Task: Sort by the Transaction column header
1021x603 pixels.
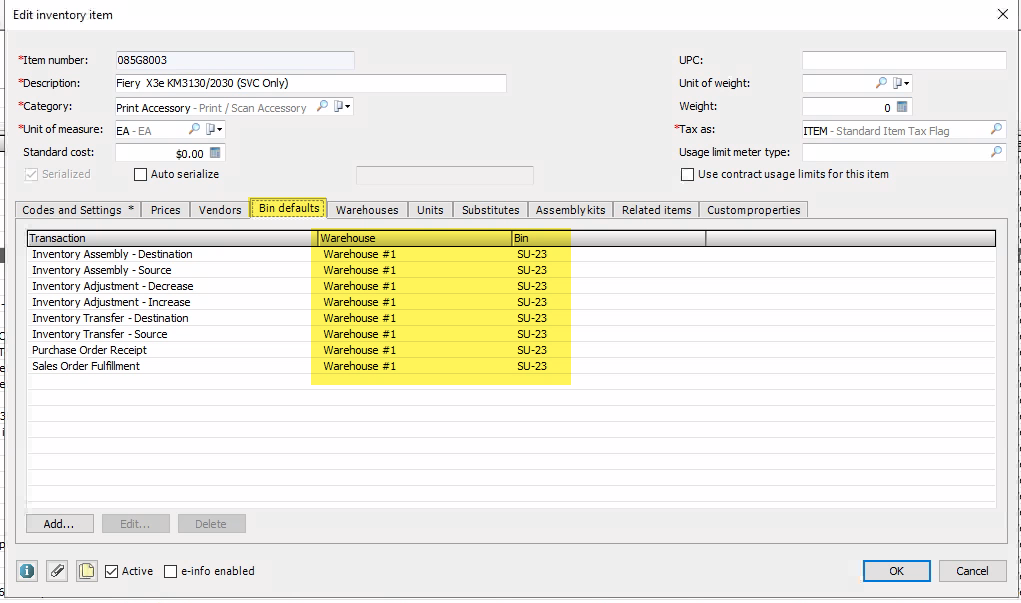Action: point(173,238)
